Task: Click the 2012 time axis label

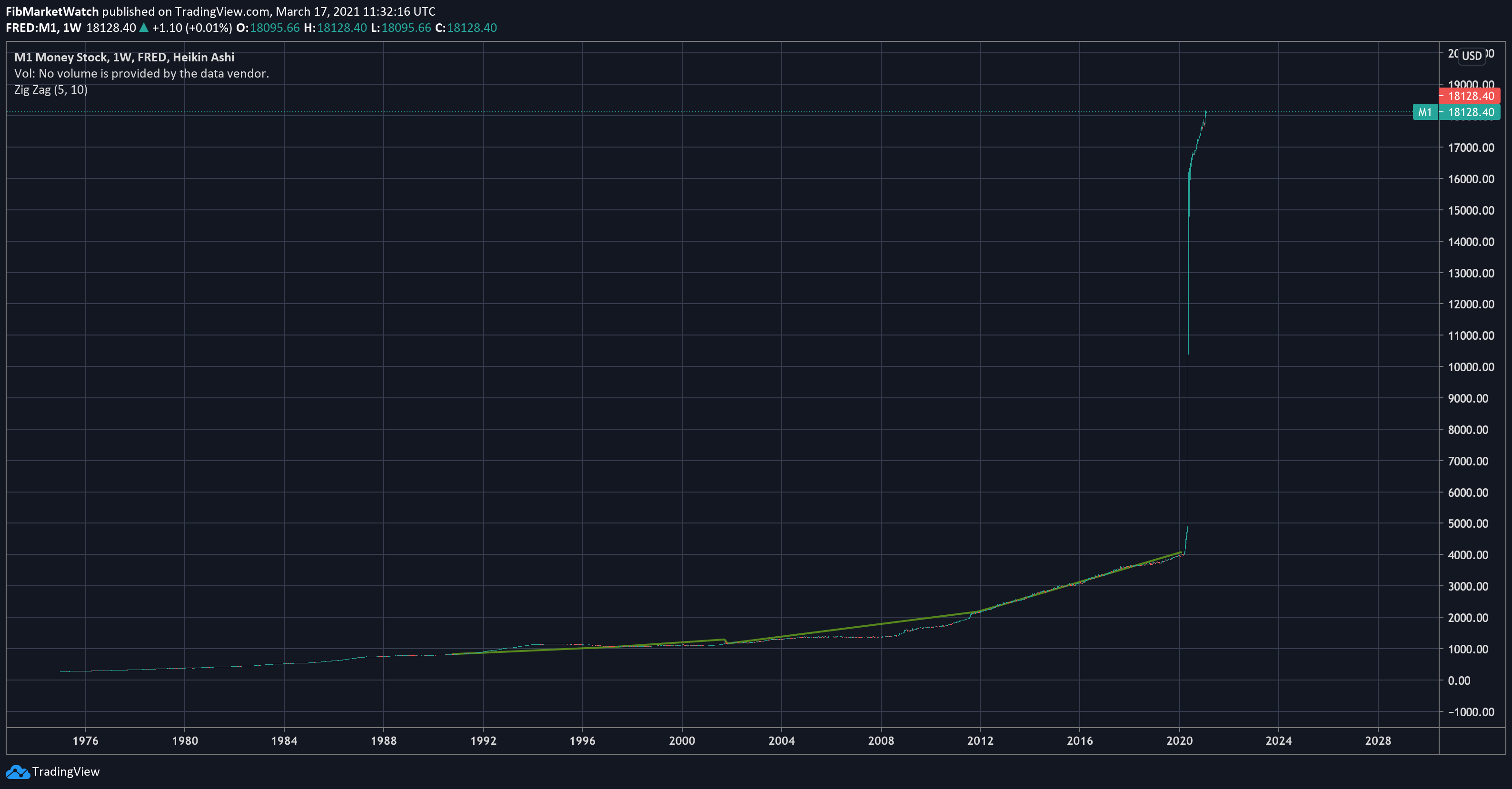Action: click(x=980, y=740)
